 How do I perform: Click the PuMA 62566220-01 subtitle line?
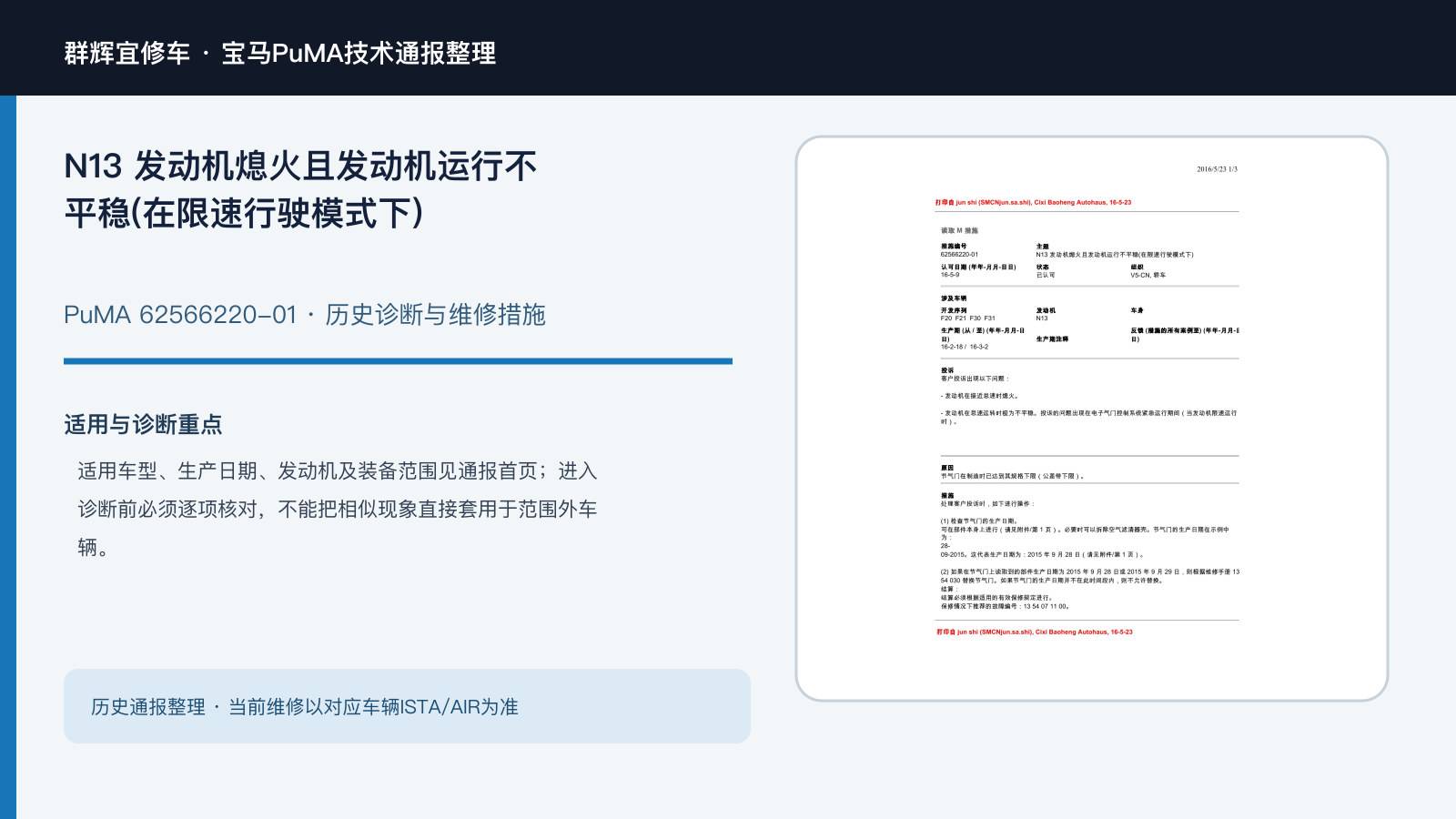(305, 315)
